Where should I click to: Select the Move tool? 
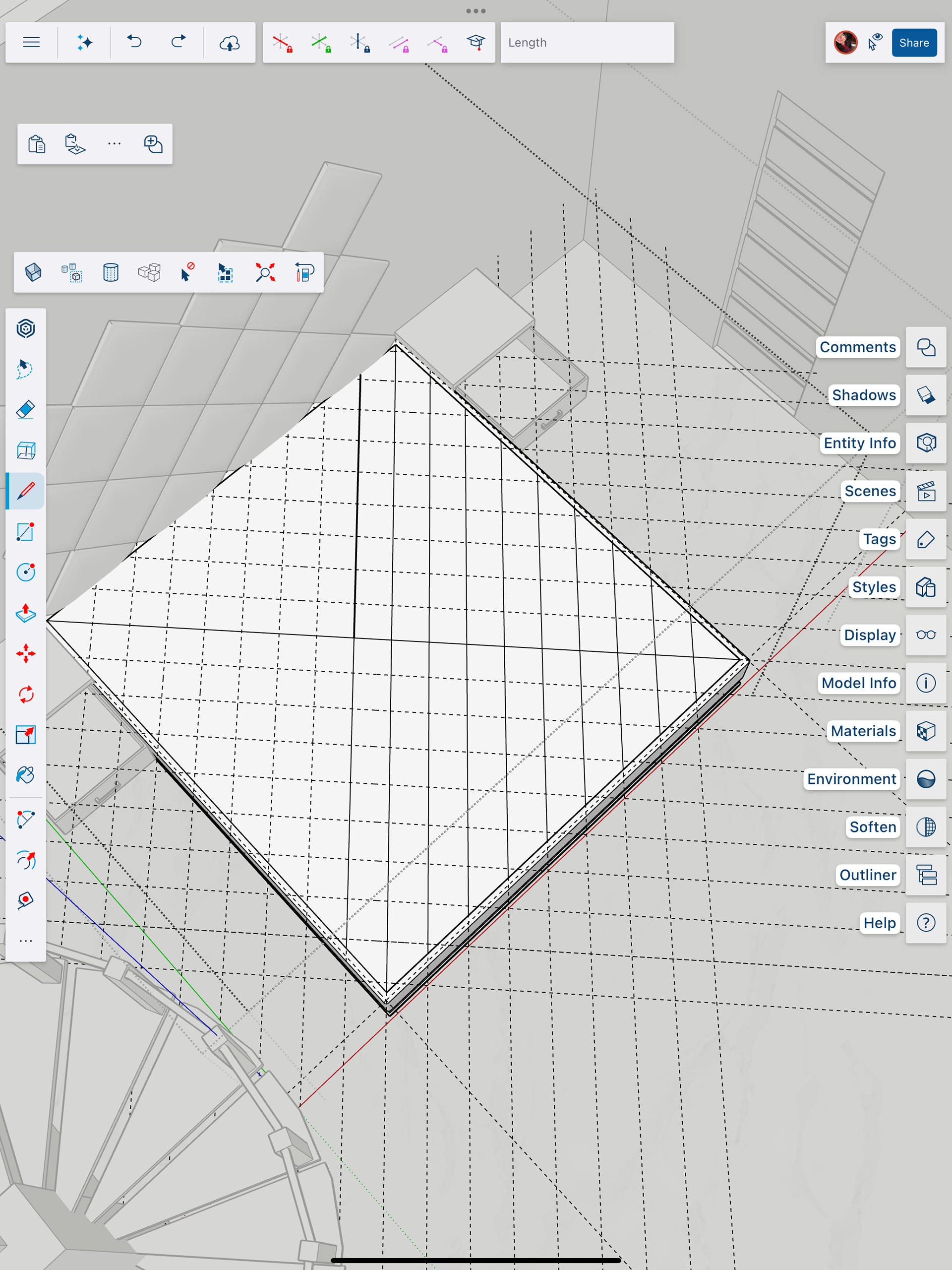click(x=25, y=653)
